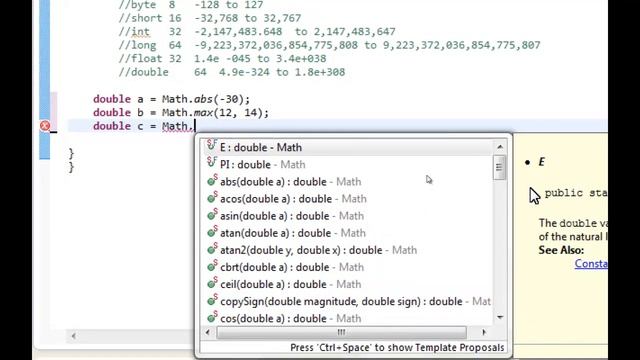The image size is (640, 360).
Task: Click the method icon beside atan(double a)
Action: point(212,231)
